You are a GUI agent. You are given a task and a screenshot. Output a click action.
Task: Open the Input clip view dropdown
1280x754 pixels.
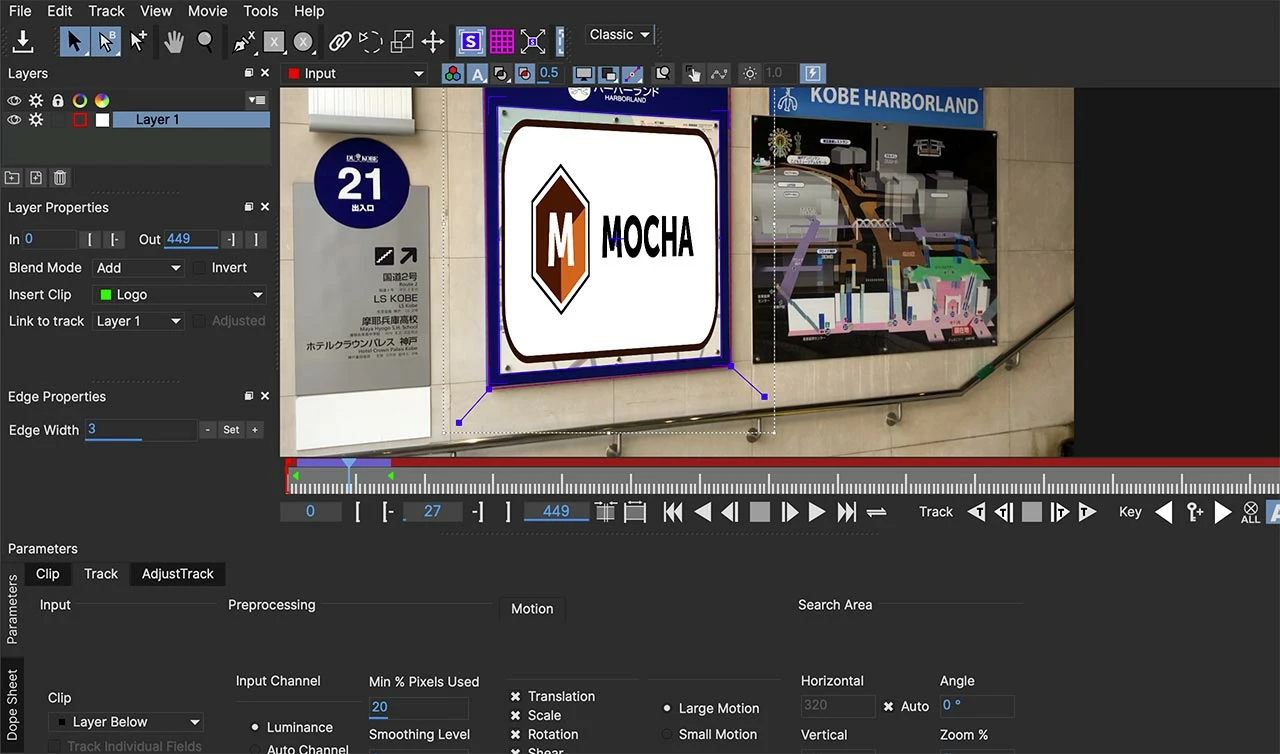pyautogui.click(x=356, y=74)
